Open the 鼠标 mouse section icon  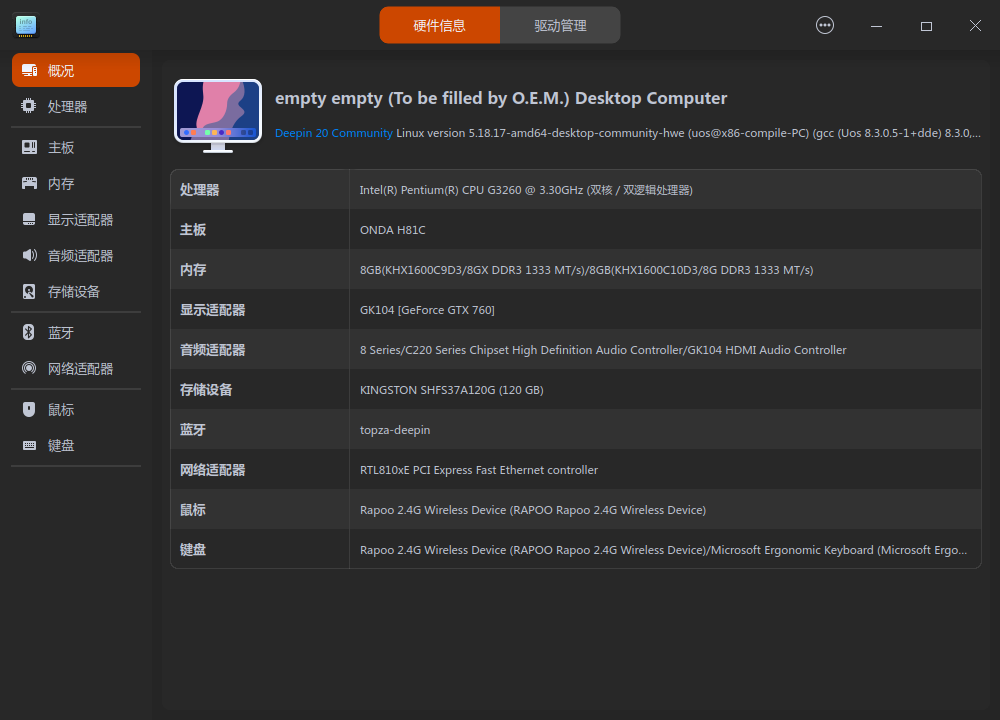30,409
